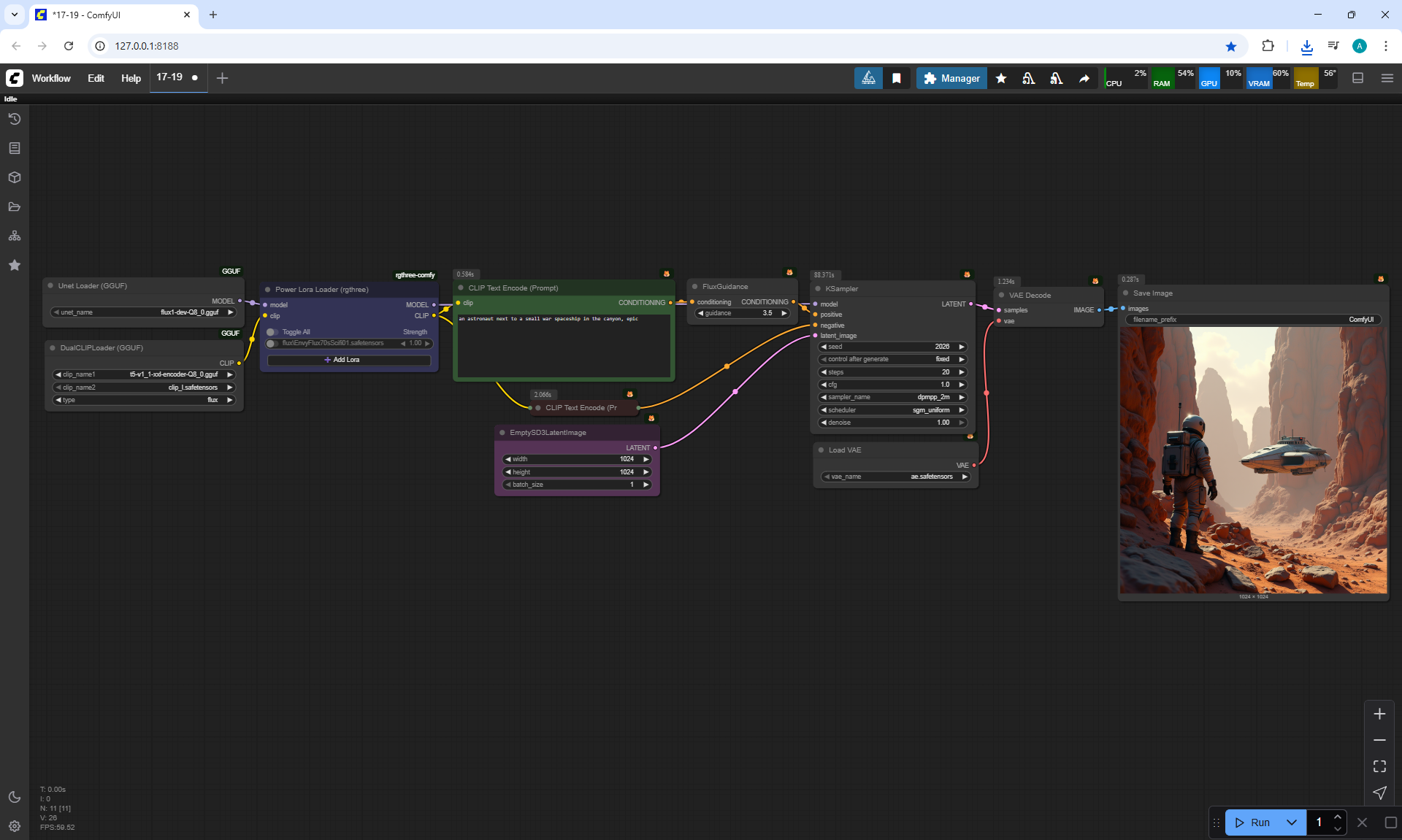Open the Workflow menu
Screen dimensions: 1402x840
click(x=51, y=78)
